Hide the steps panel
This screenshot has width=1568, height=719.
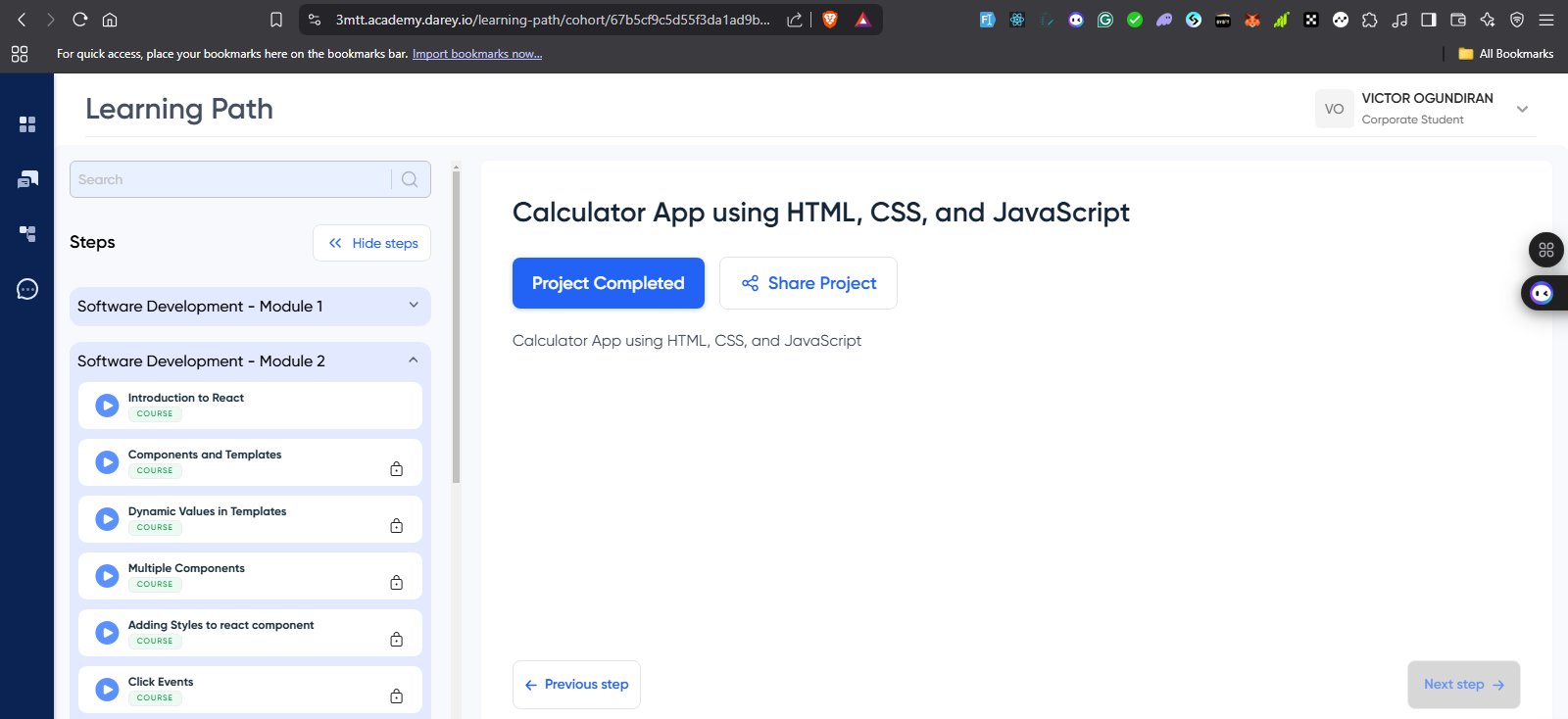372,243
